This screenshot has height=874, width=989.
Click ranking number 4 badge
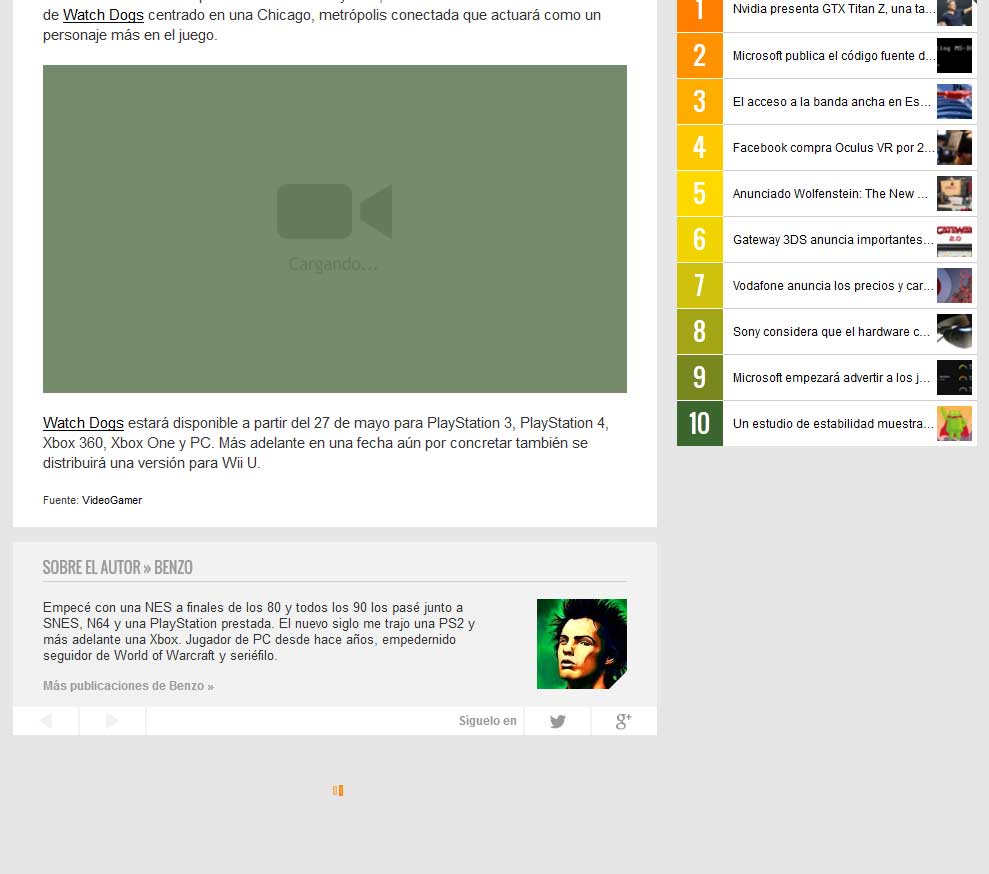(699, 148)
